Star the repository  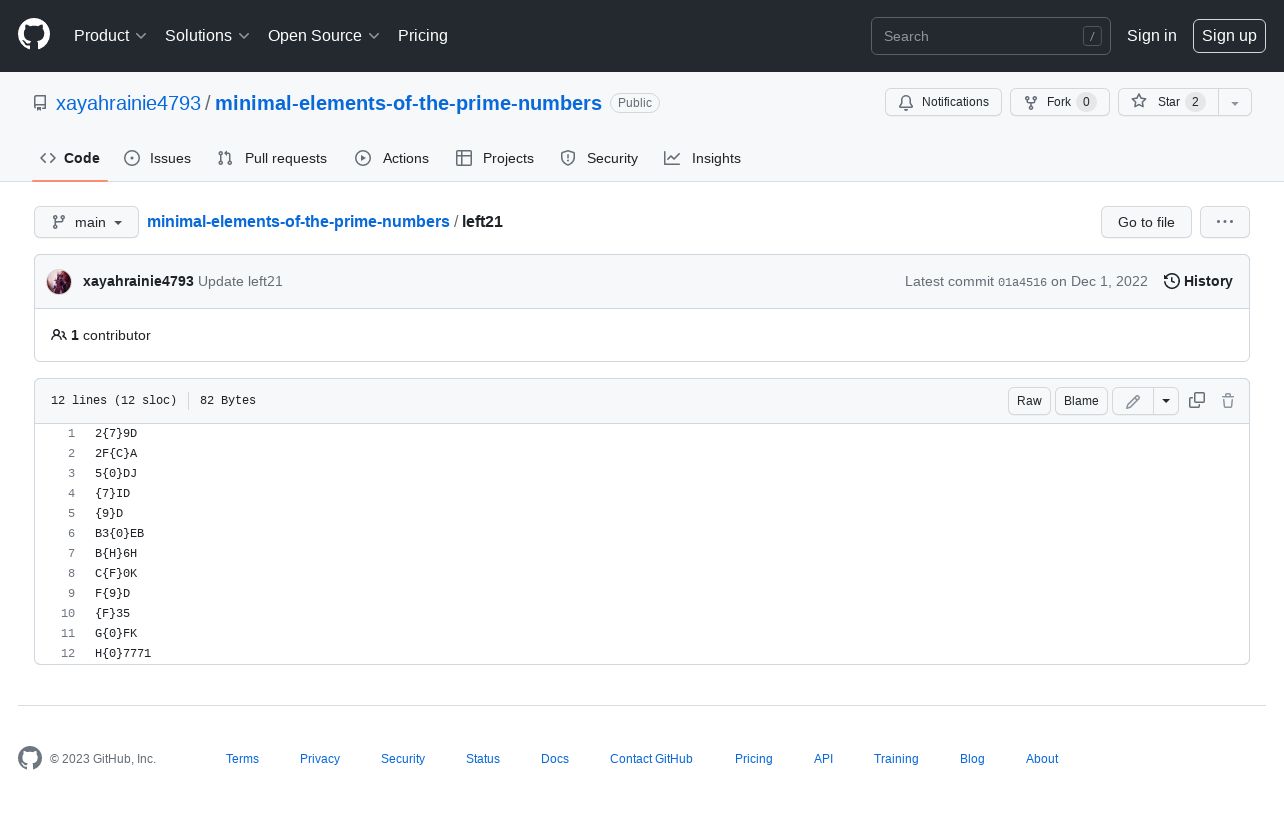click(1168, 102)
